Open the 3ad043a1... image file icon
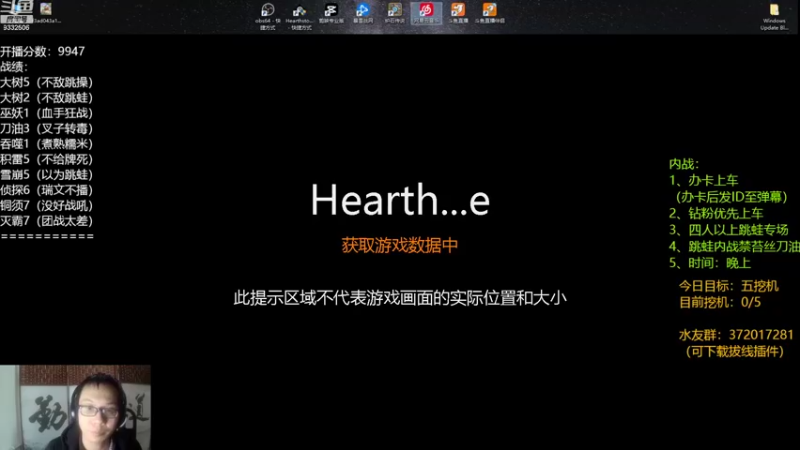Image resolution: width=800 pixels, height=450 pixels. click(46, 13)
